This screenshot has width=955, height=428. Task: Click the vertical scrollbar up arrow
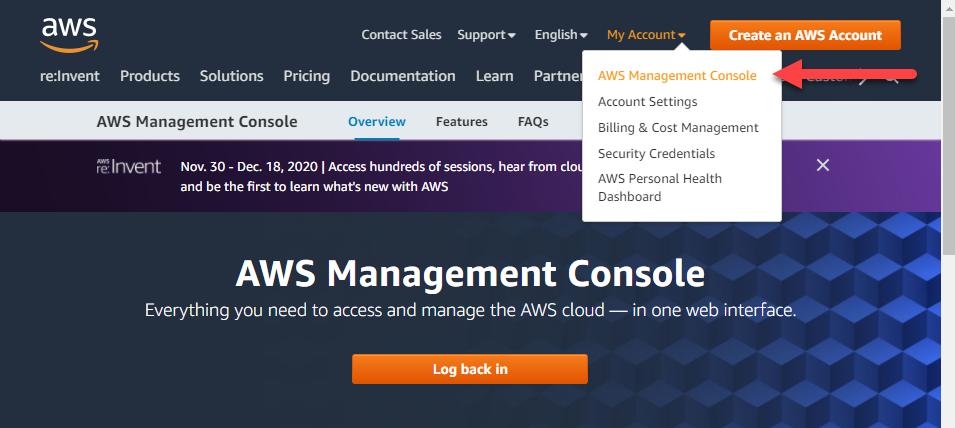point(947,8)
